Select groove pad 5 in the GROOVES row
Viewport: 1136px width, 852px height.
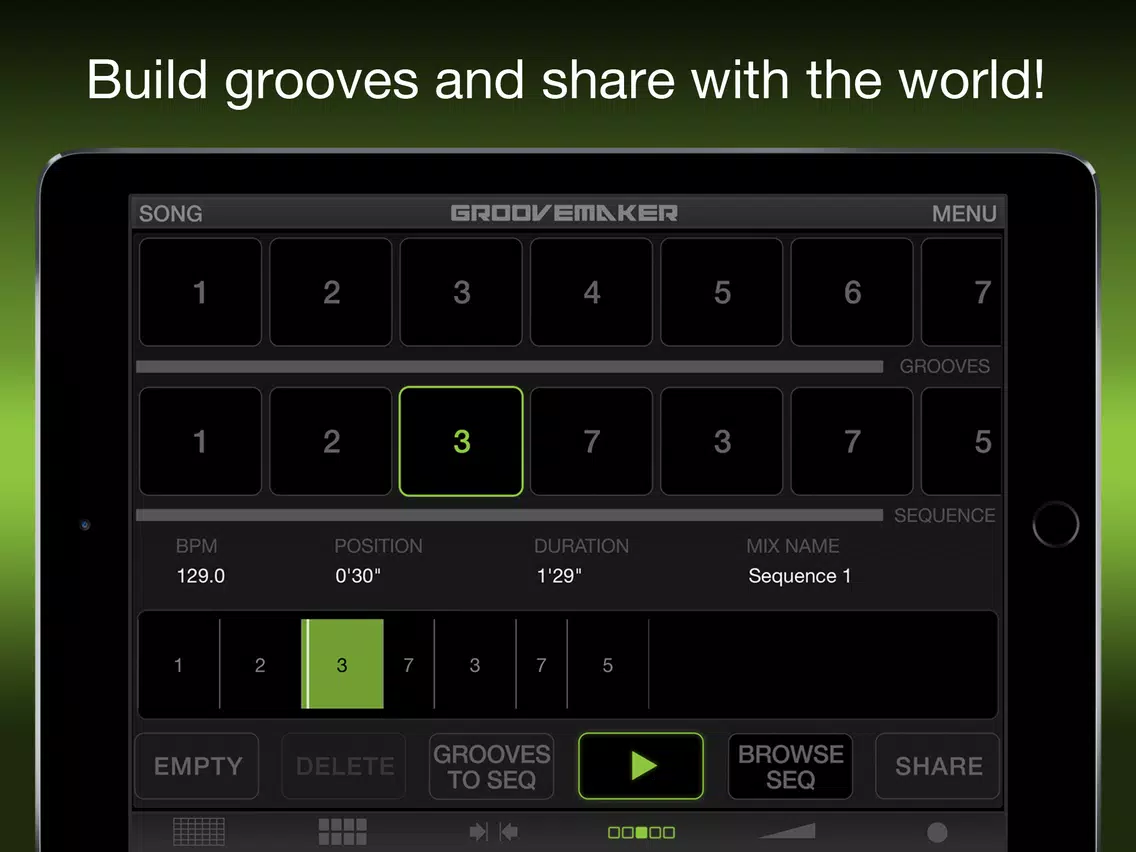pos(722,292)
